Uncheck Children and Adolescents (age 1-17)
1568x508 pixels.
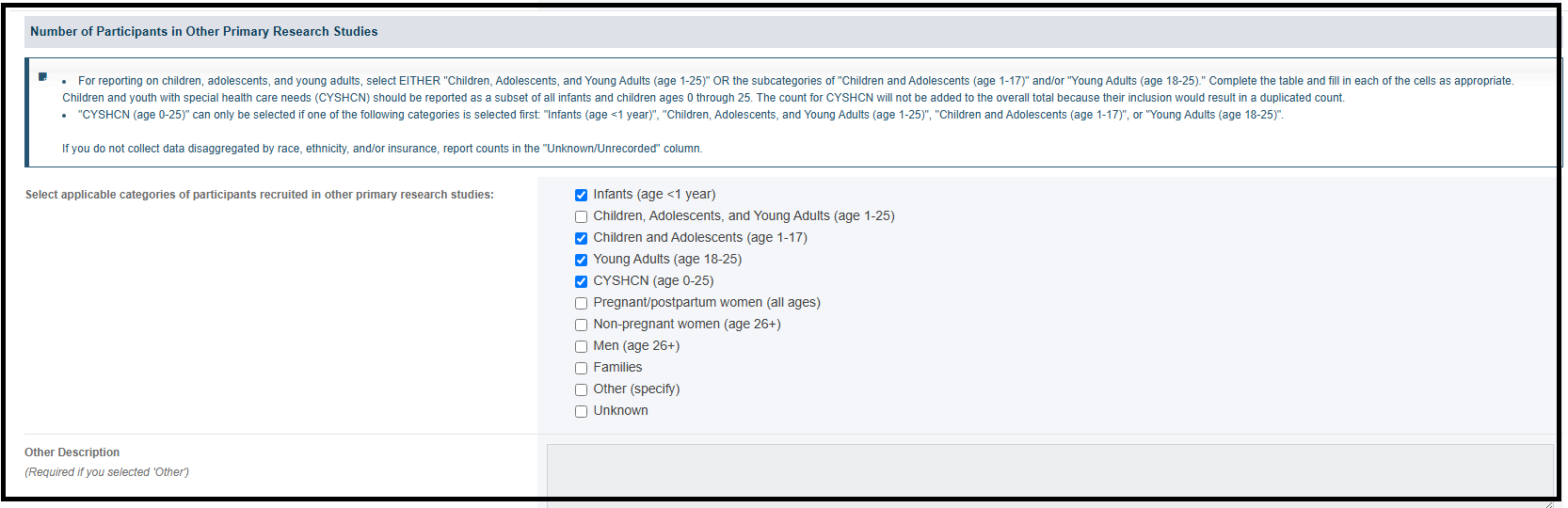point(581,238)
